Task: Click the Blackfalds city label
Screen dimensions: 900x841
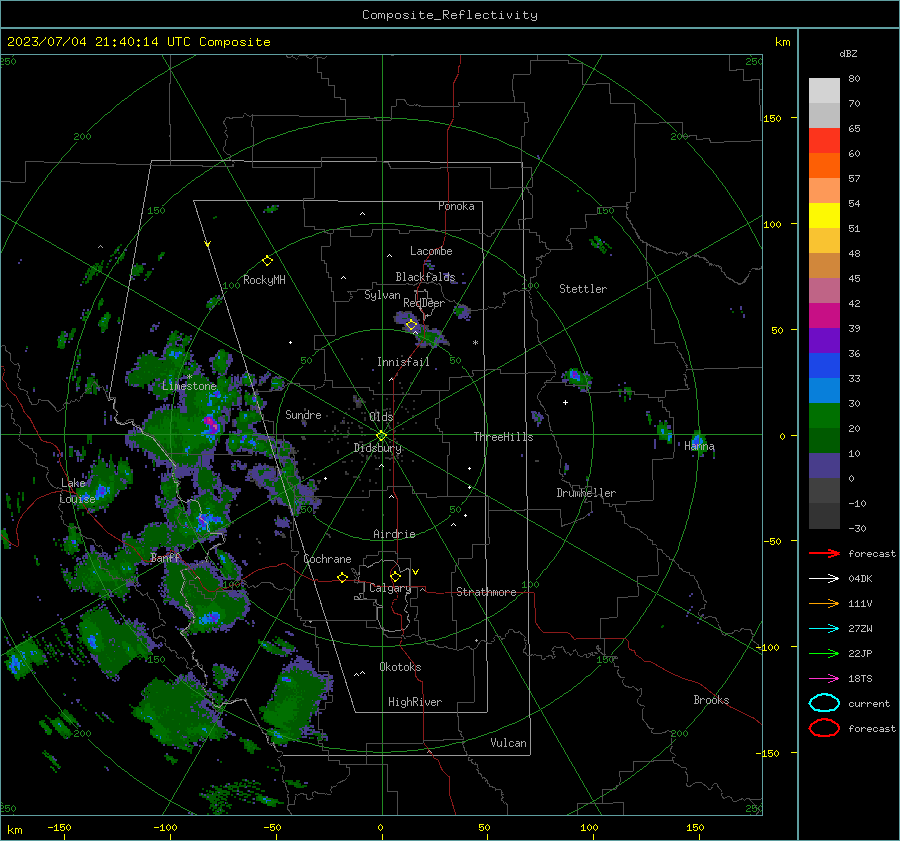Action: click(x=425, y=277)
